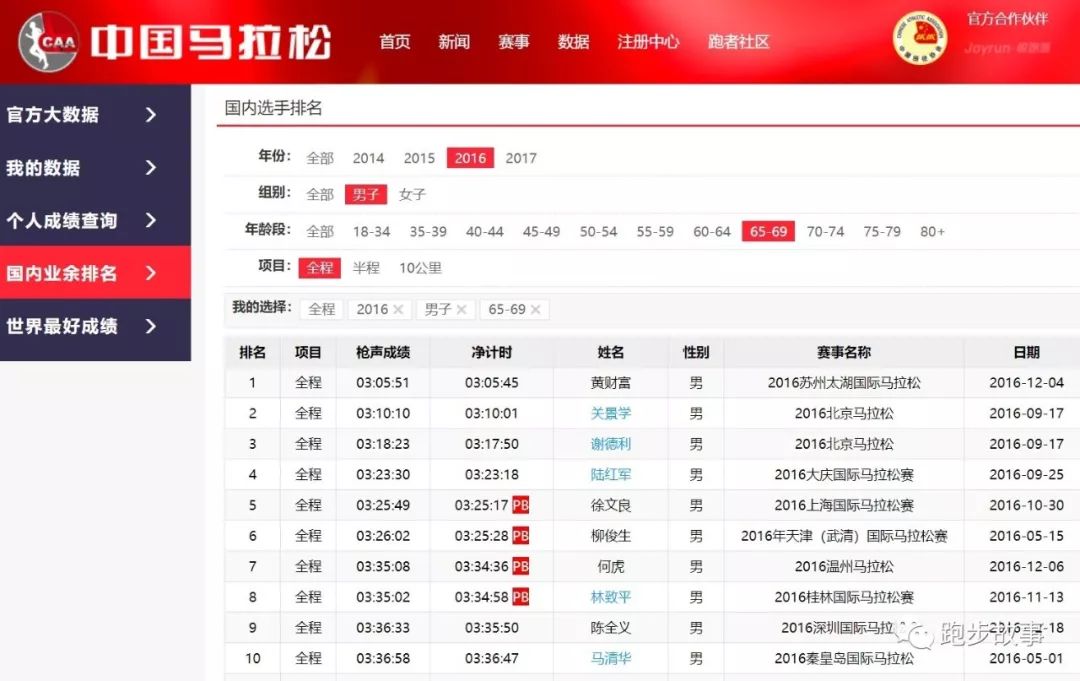Select the 2017 year filter
Viewport: 1080px width, 681px height.
[521, 157]
